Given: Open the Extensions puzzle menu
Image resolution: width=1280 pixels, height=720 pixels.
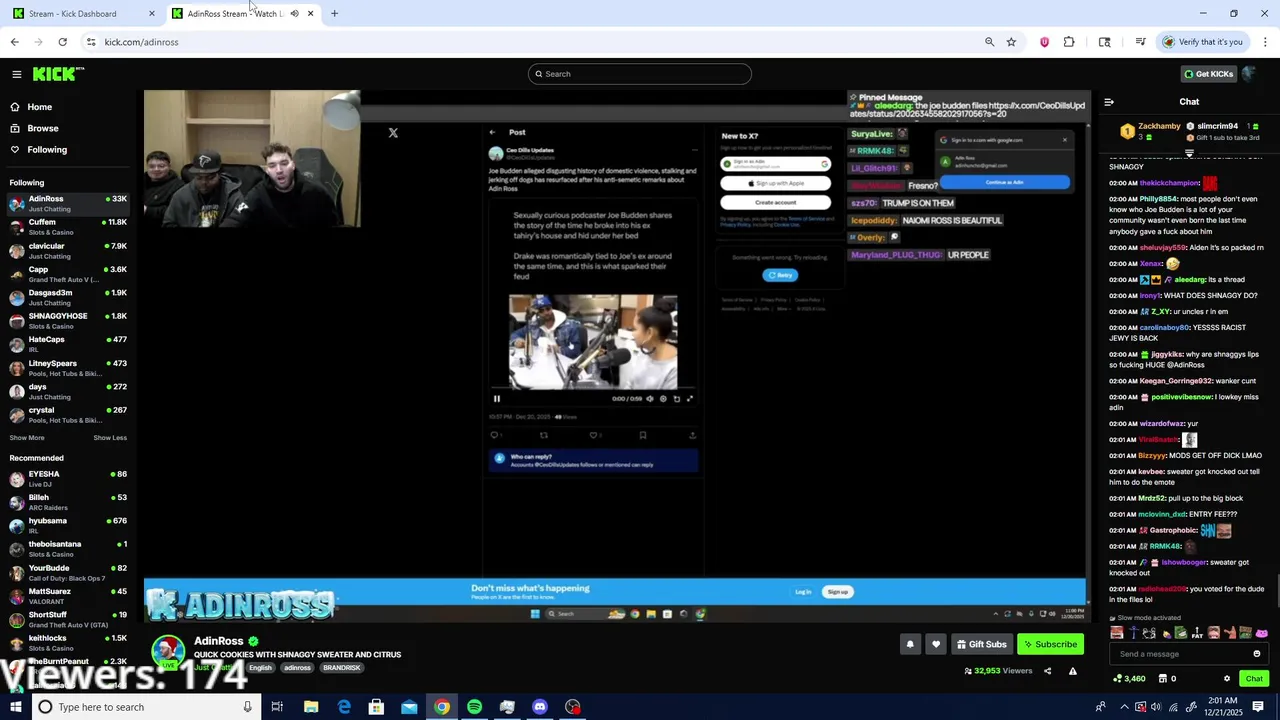Looking at the screenshot, I should (x=1069, y=42).
